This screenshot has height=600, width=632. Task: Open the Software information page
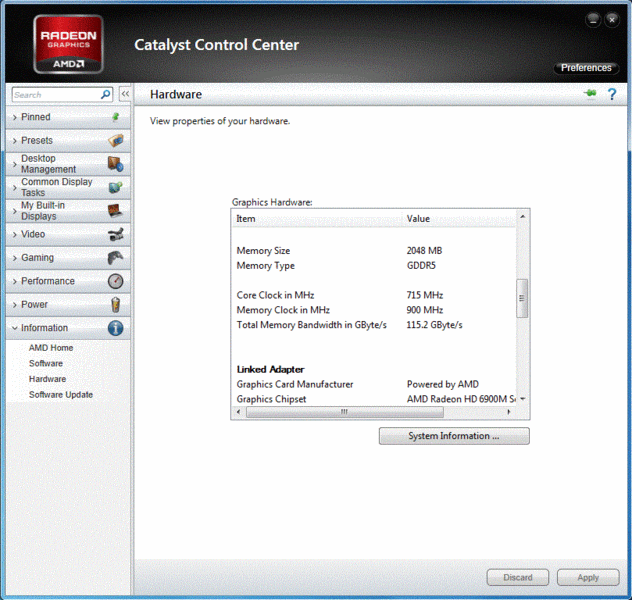pyautogui.click(x=46, y=363)
